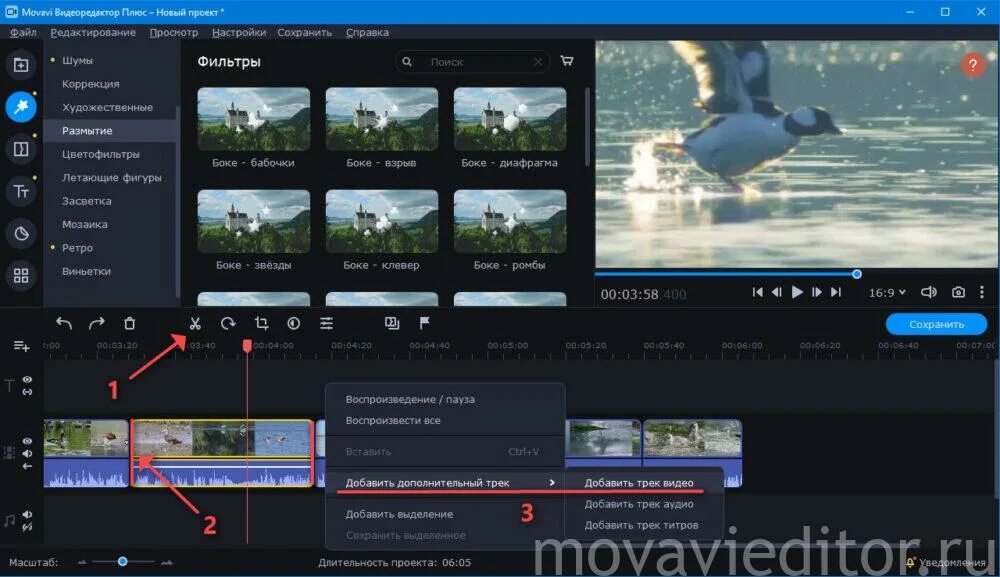Open the Transitions tab icon
The image size is (1000, 577).
tap(20, 149)
